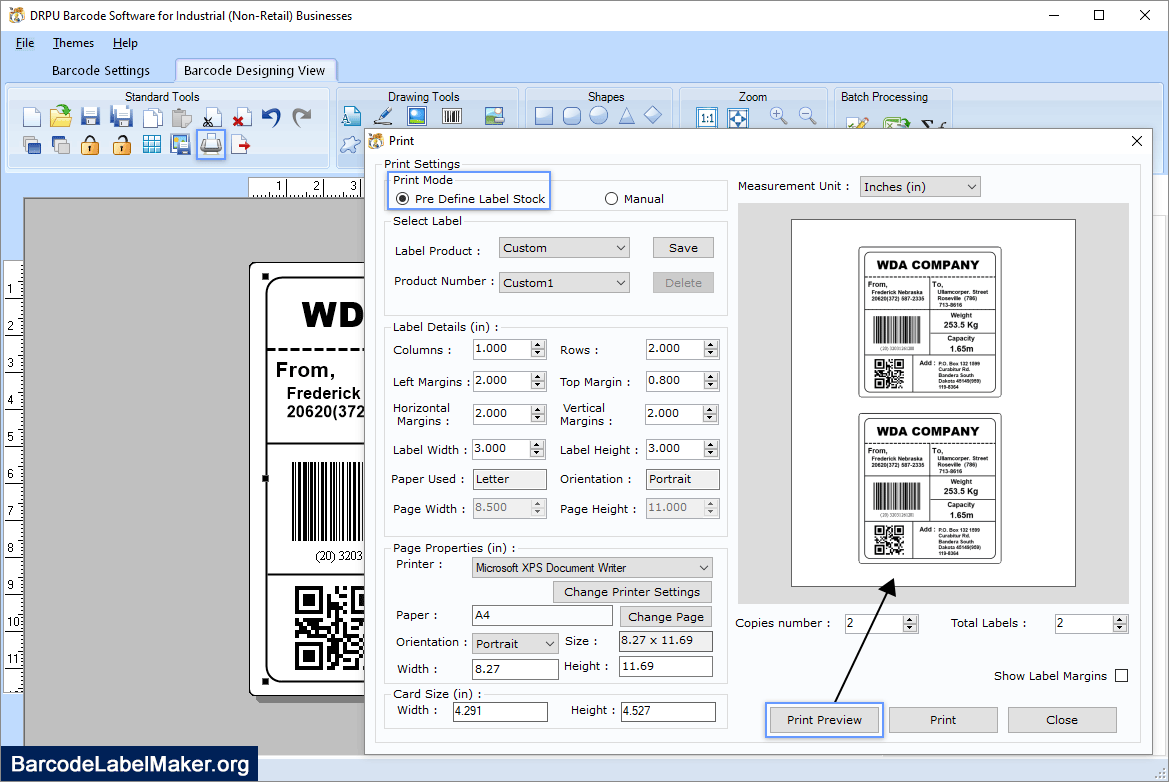Image resolution: width=1169 pixels, height=782 pixels.
Task: Increase Copies number with the stepper
Action: (908, 618)
